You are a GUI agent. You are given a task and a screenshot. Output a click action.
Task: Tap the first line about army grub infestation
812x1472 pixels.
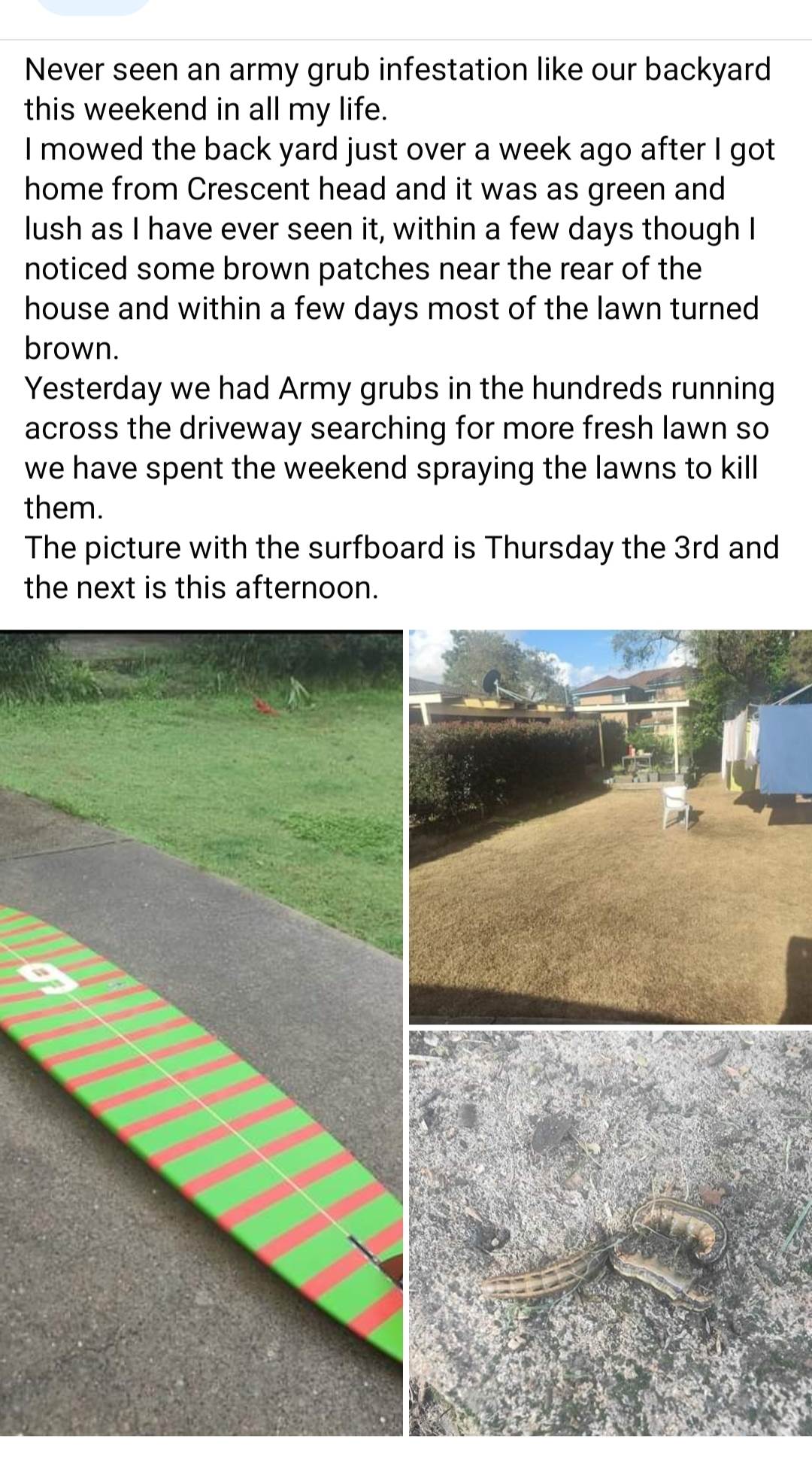click(x=398, y=69)
